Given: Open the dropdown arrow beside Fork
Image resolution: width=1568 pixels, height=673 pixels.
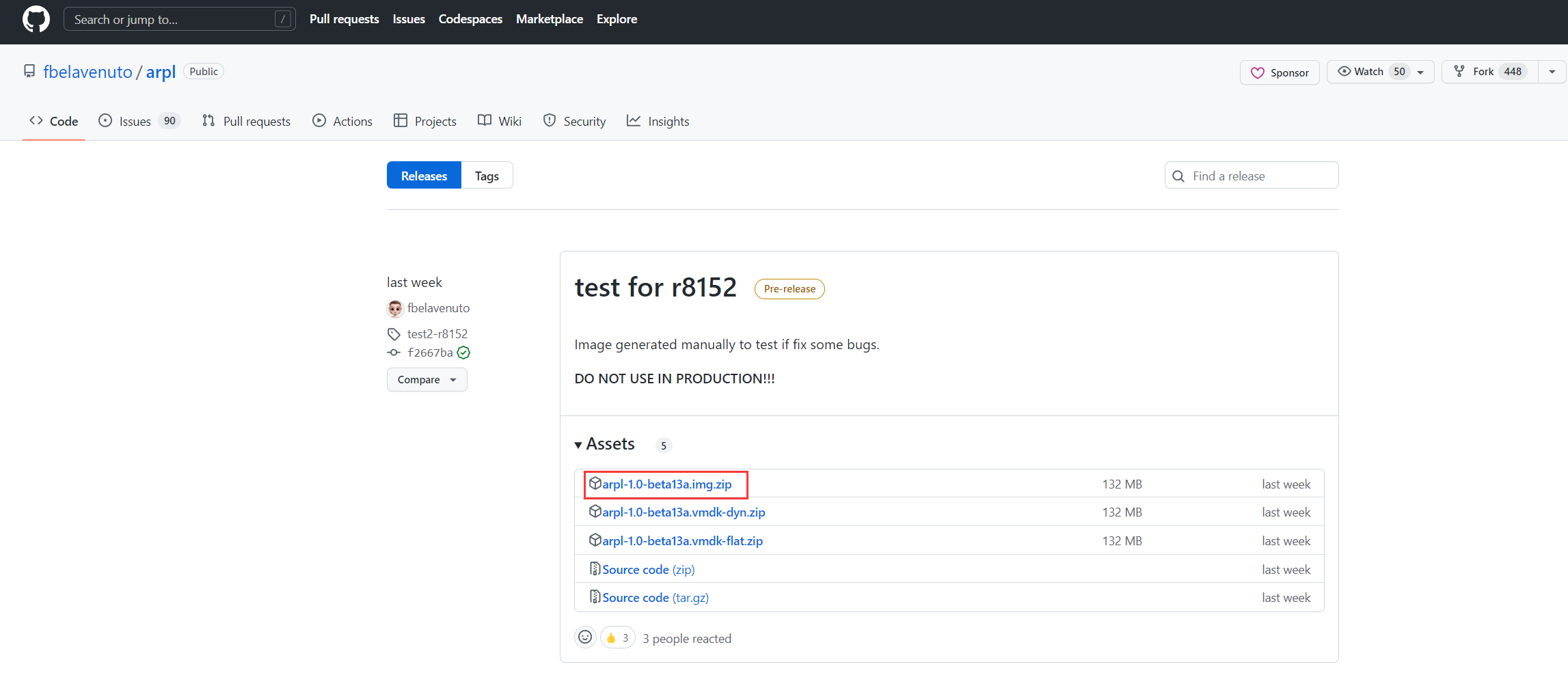Looking at the screenshot, I should pyautogui.click(x=1552, y=72).
